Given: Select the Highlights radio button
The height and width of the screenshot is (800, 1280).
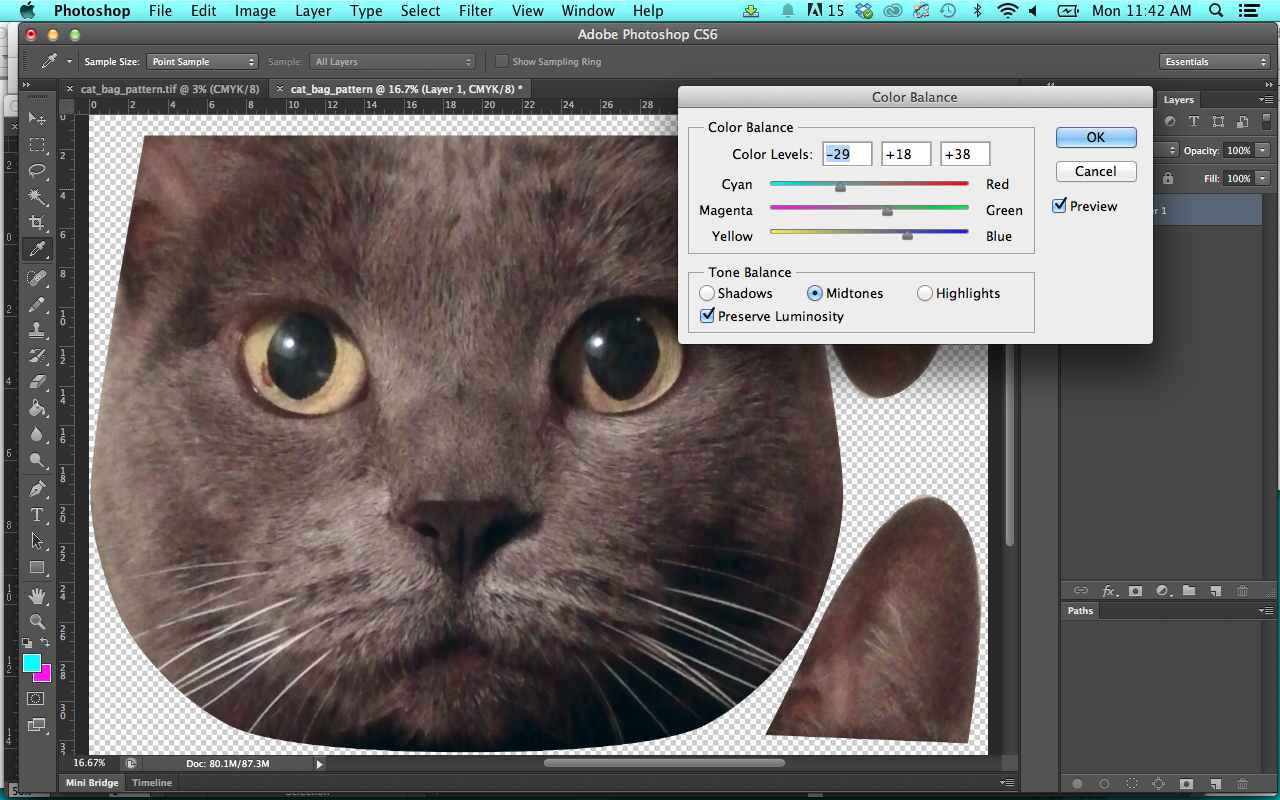Looking at the screenshot, I should (x=924, y=293).
